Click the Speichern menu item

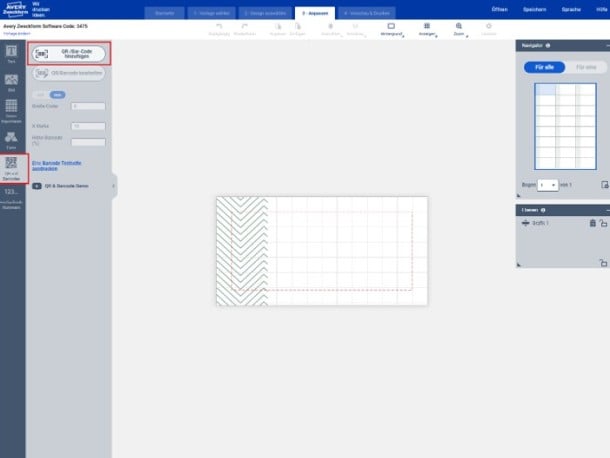click(x=535, y=9)
